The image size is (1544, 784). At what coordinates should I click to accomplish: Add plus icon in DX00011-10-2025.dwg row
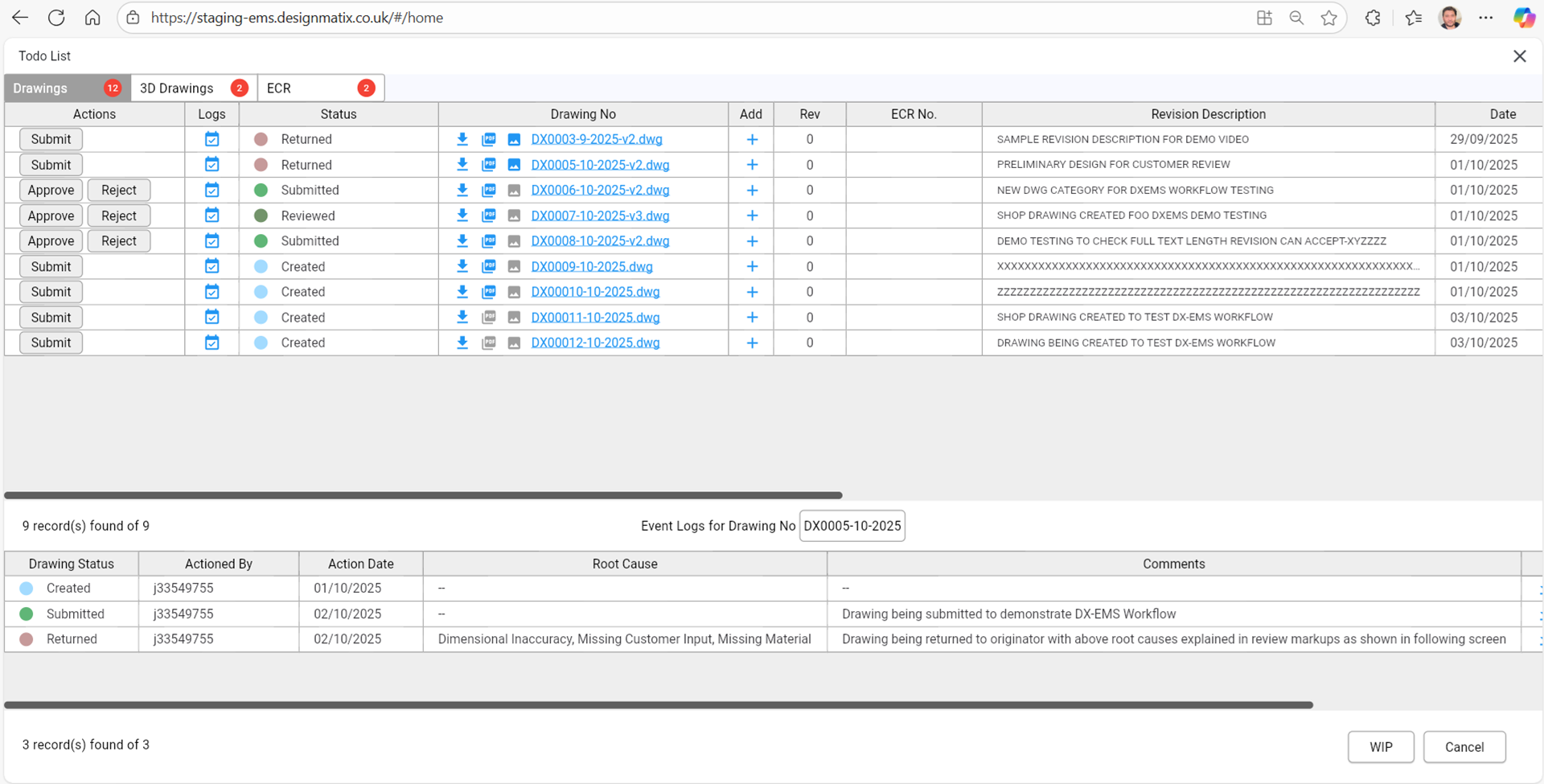point(752,318)
